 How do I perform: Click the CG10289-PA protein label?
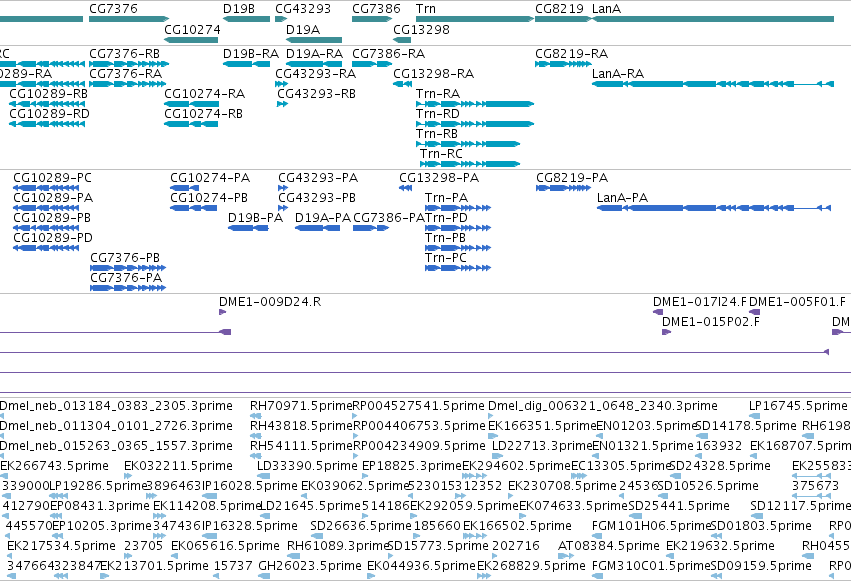coord(53,198)
